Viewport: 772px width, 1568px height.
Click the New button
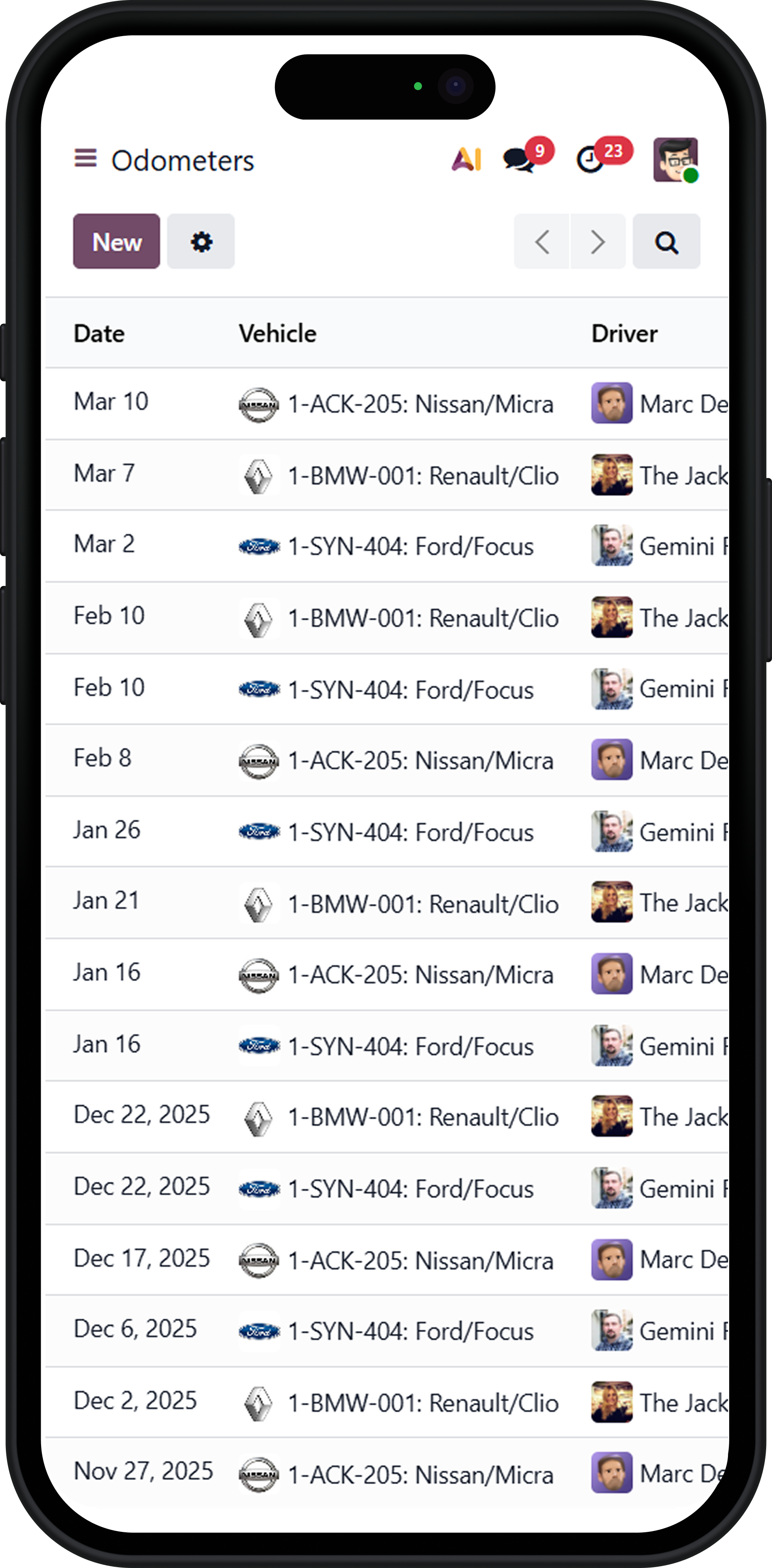(116, 242)
